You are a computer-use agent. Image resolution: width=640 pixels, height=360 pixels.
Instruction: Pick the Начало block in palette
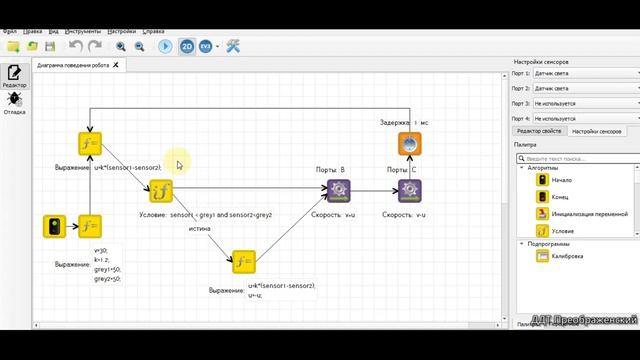point(554,180)
